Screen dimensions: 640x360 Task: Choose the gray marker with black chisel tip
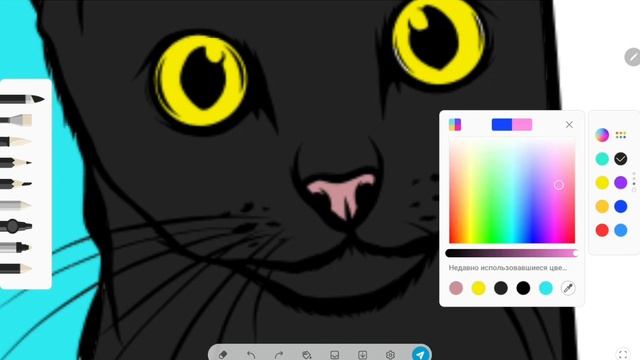(15, 247)
